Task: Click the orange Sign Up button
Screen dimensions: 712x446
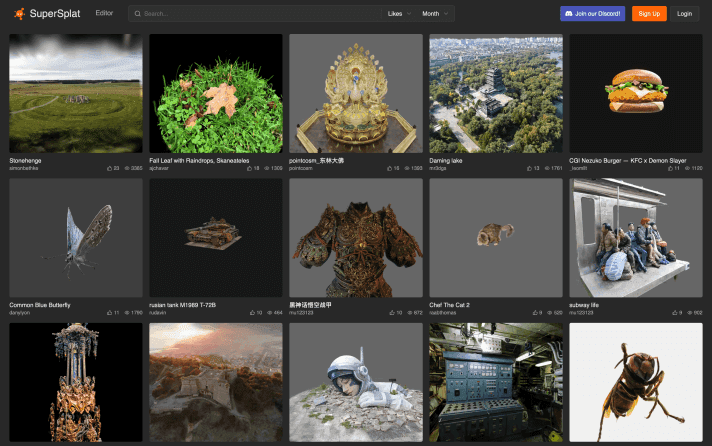Action: click(x=649, y=14)
